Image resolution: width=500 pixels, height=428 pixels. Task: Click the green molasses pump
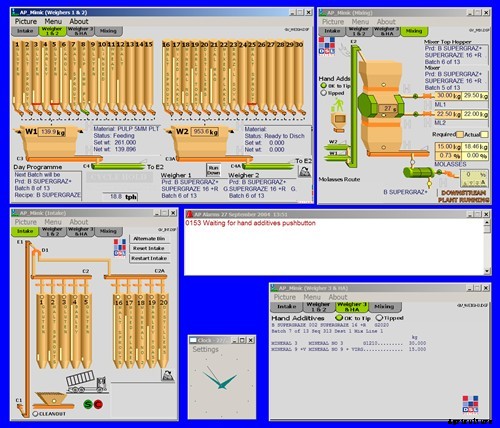tap(419, 172)
